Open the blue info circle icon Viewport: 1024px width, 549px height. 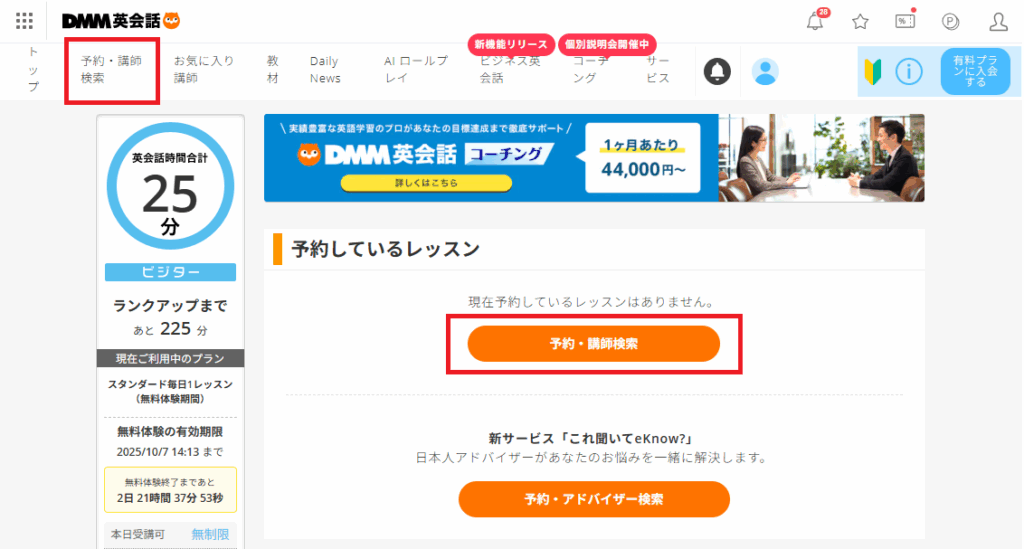coord(908,70)
